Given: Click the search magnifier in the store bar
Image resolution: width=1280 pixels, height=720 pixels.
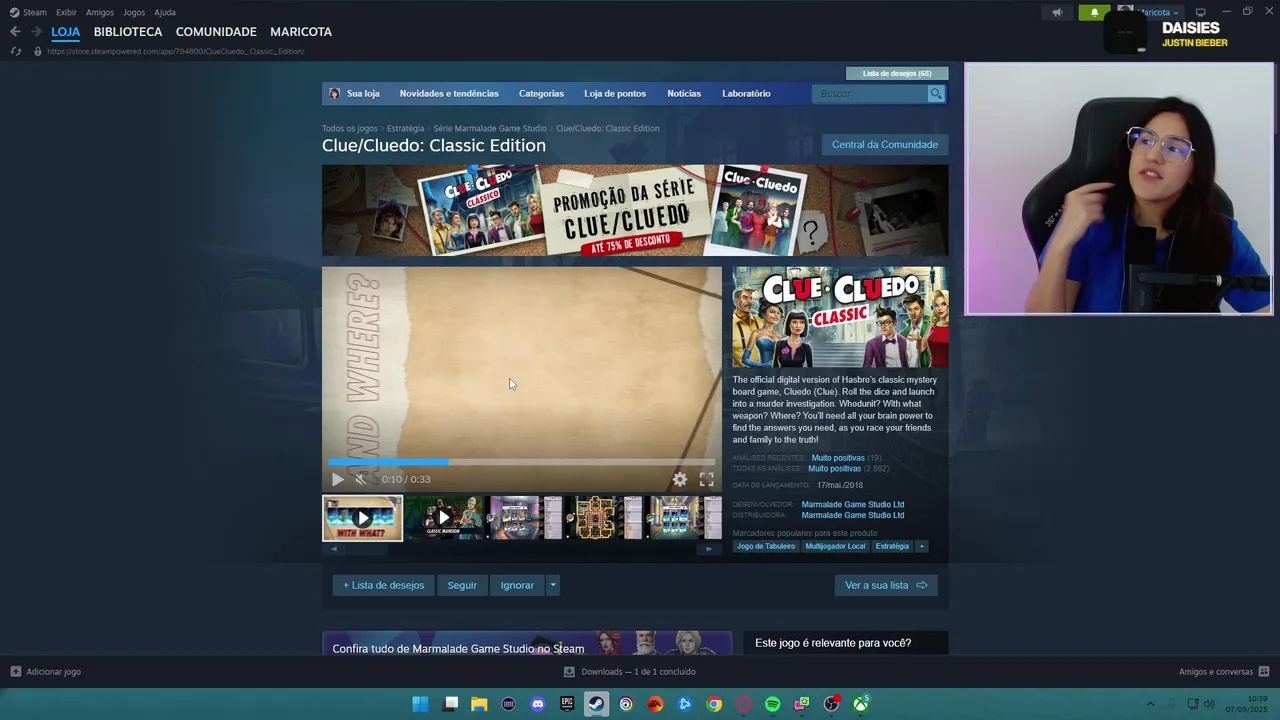Looking at the screenshot, I should (x=936, y=93).
